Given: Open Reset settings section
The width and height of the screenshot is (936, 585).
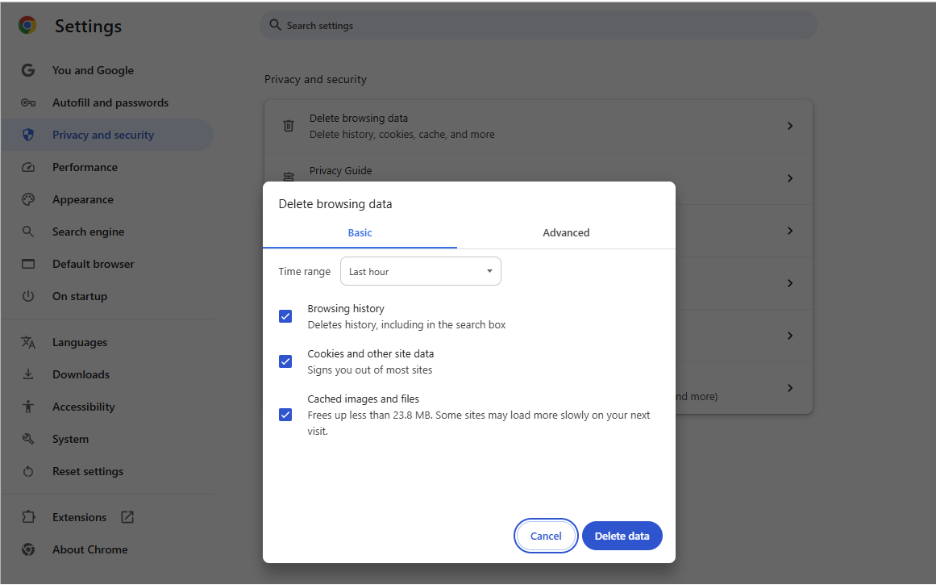Looking at the screenshot, I should 88,471.
